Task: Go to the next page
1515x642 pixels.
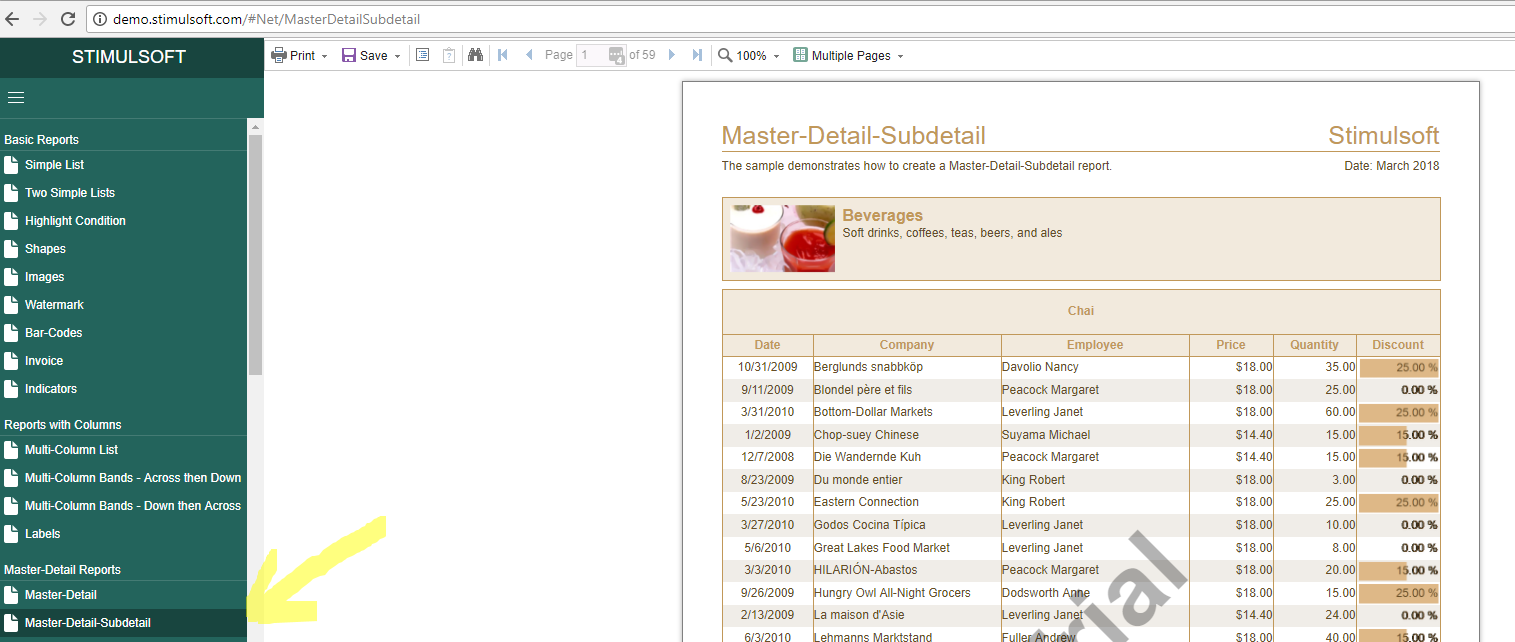Action: click(x=672, y=56)
